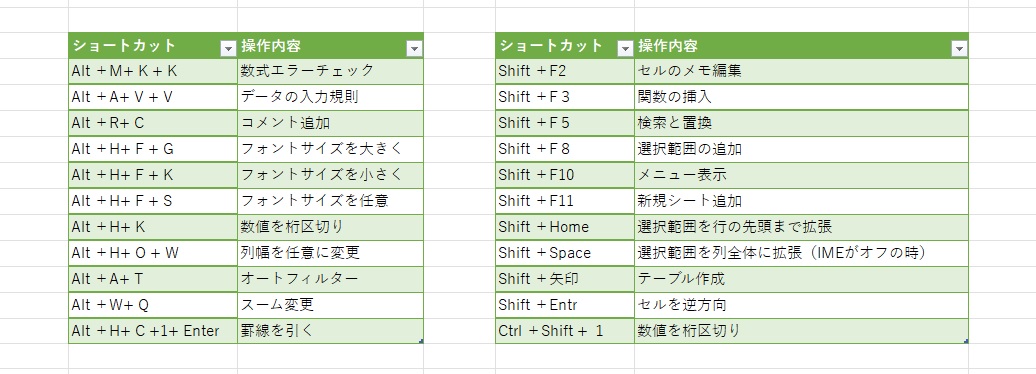Viewport: 1036px width, 374px height.
Task: Select the Shift +F10 cell
Action: click(x=565, y=175)
